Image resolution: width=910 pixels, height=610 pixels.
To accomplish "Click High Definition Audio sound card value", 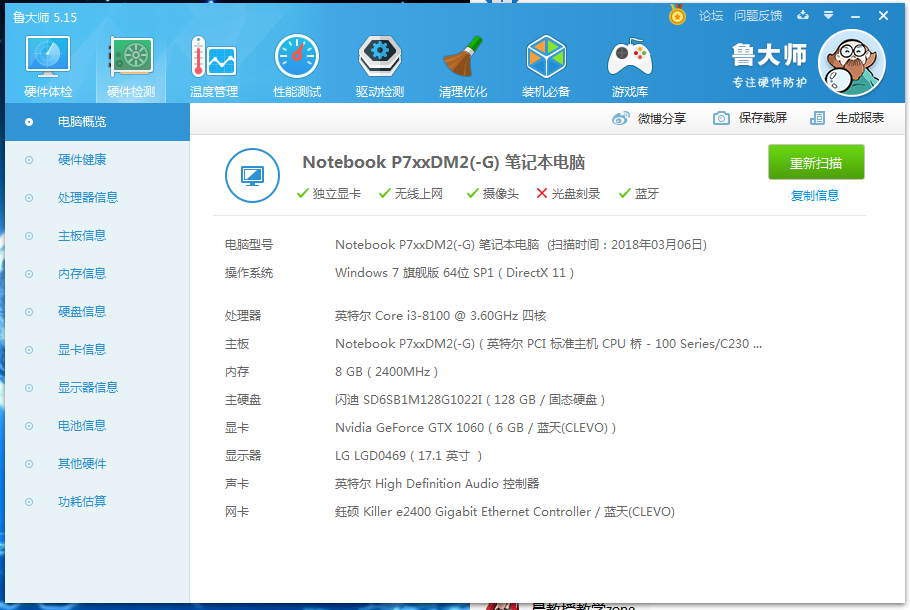I will point(437,483).
